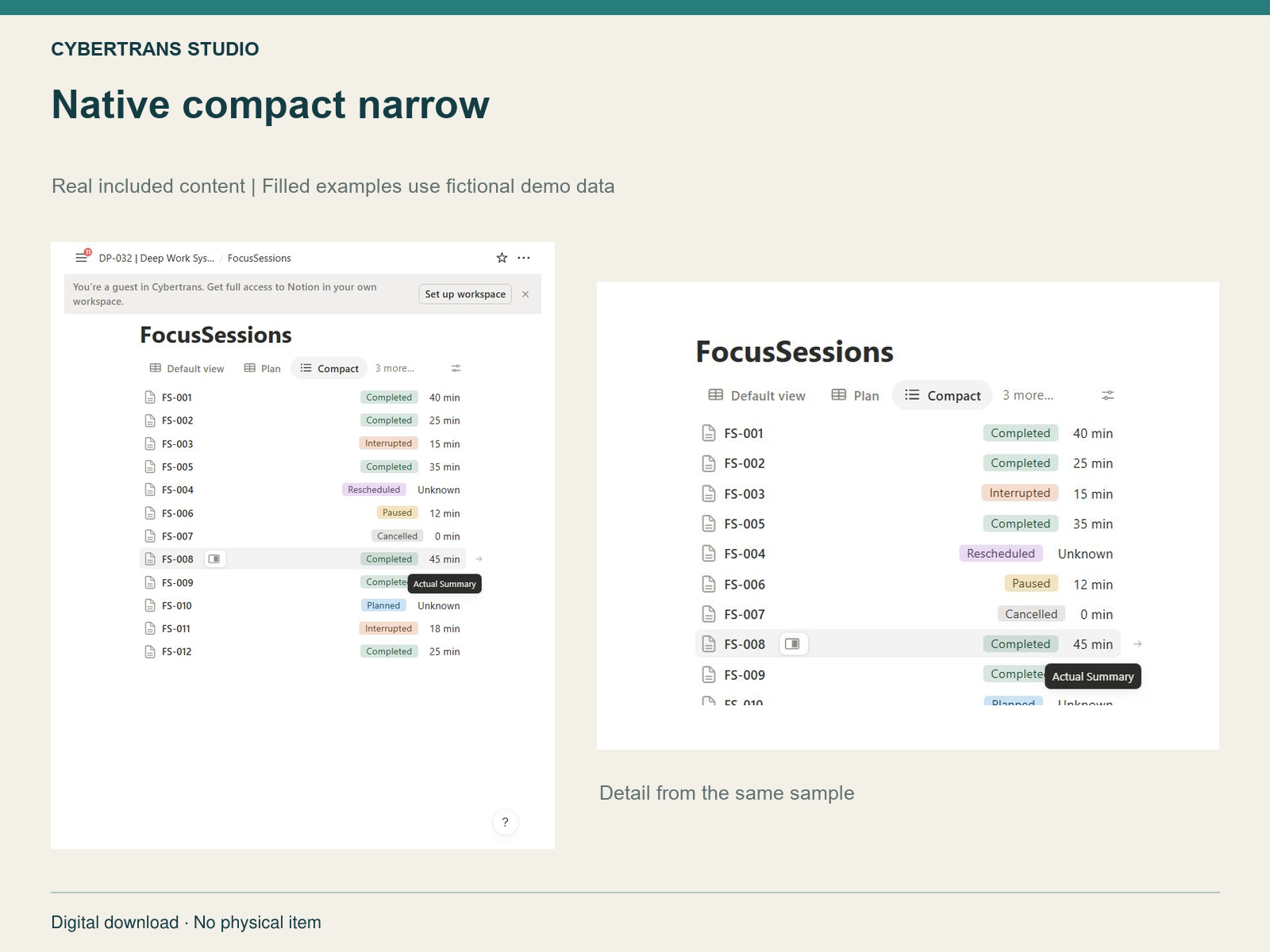The image size is (1270, 952).
Task: Open page icon of FS-002 in detail image
Action: point(709,463)
